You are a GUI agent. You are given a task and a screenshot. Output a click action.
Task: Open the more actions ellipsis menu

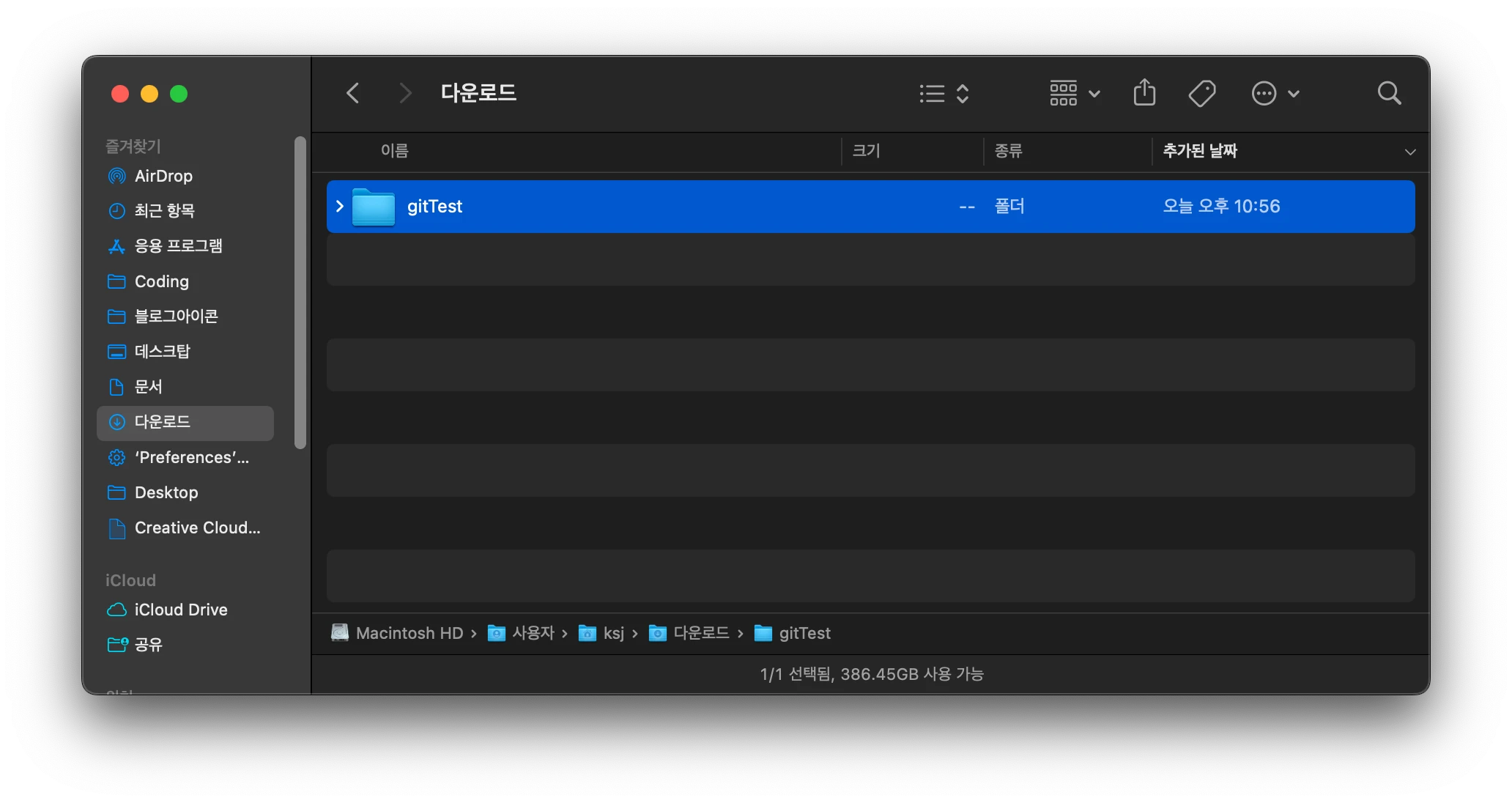pyautogui.click(x=1275, y=93)
